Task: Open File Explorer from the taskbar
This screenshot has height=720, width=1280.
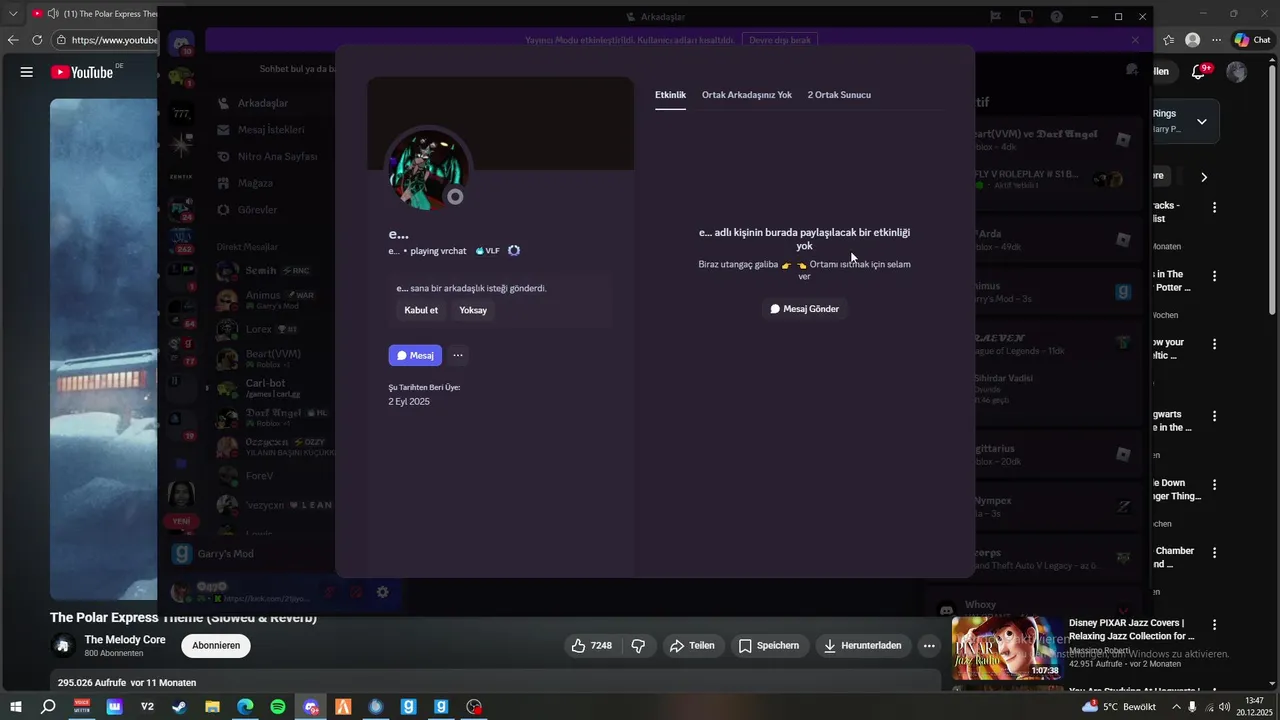Action: point(212,707)
